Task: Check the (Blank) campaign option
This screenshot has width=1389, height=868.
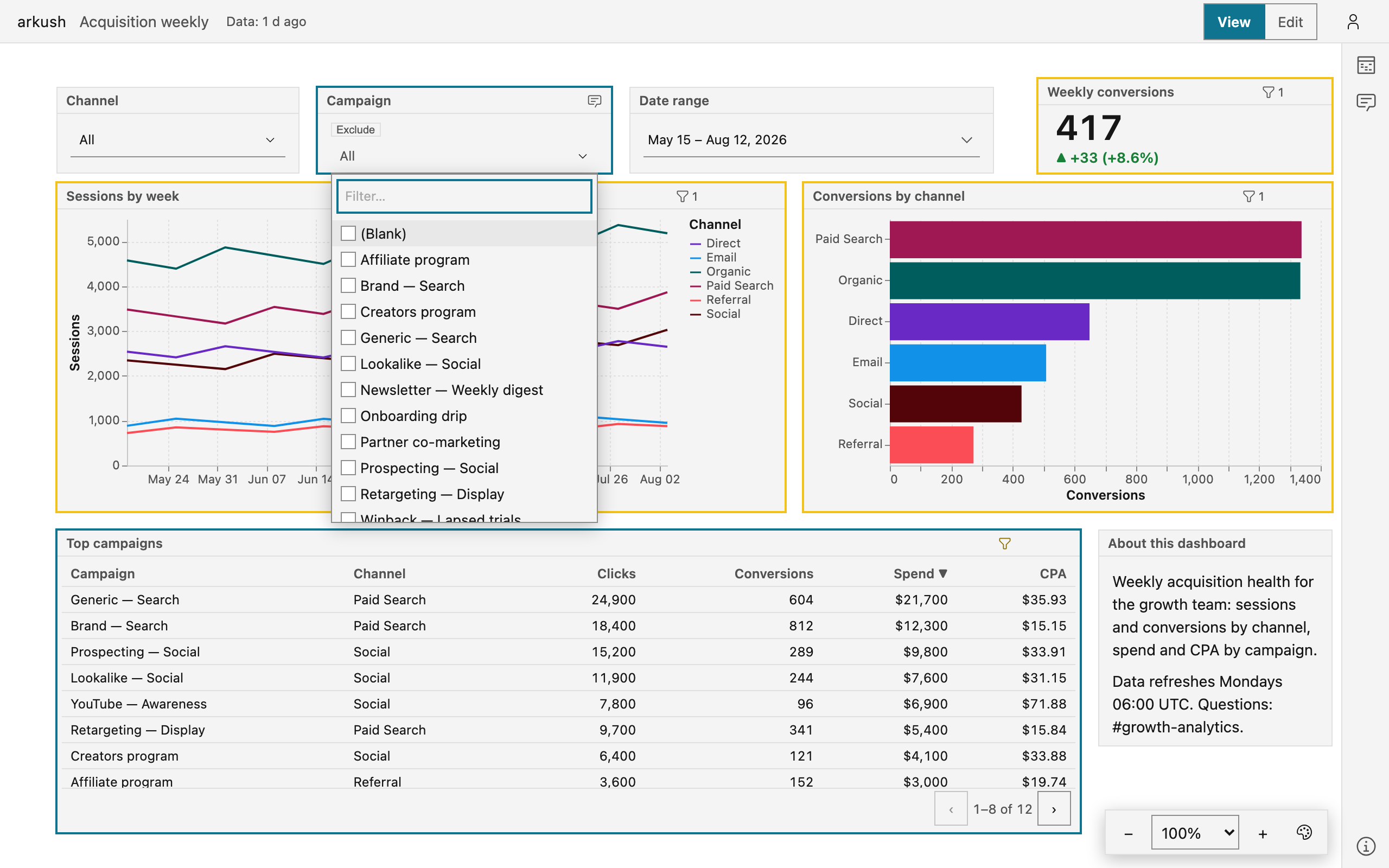Action: (348, 233)
